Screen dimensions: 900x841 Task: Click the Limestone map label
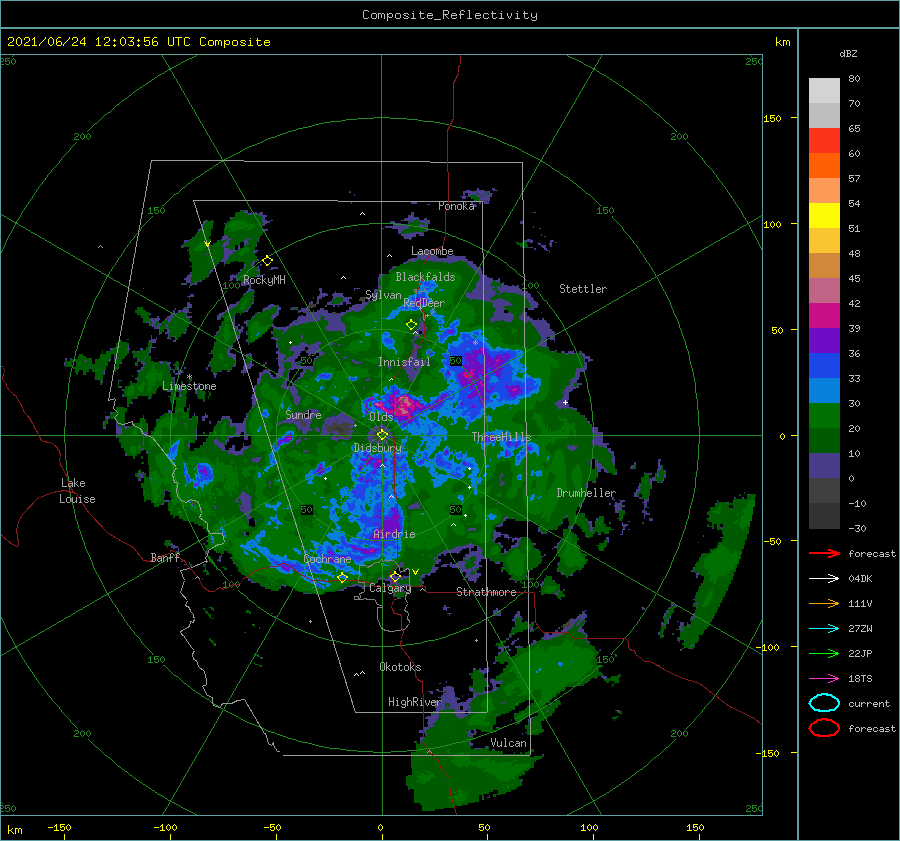pos(189,386)
